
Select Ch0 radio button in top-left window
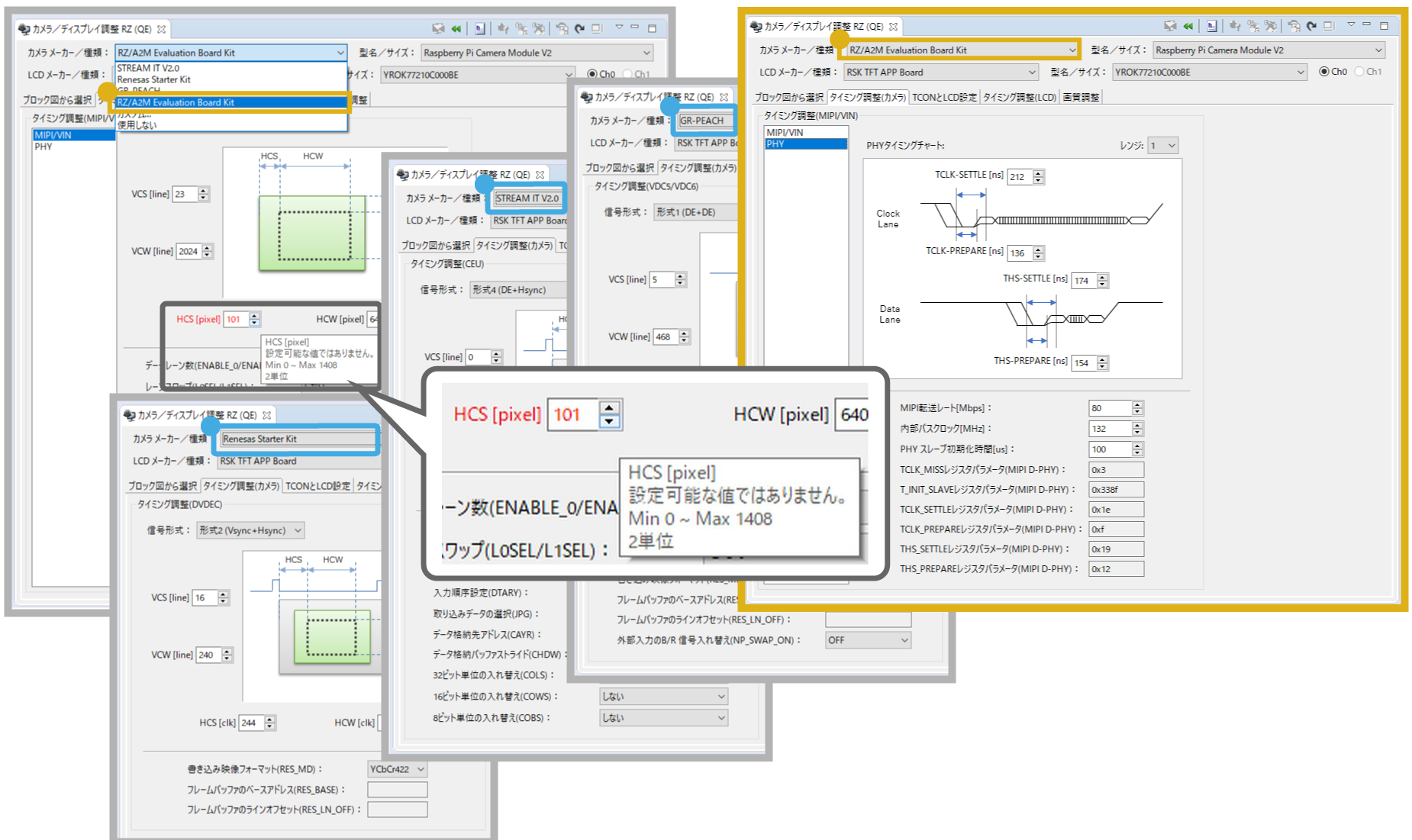[x=592, y=75]
